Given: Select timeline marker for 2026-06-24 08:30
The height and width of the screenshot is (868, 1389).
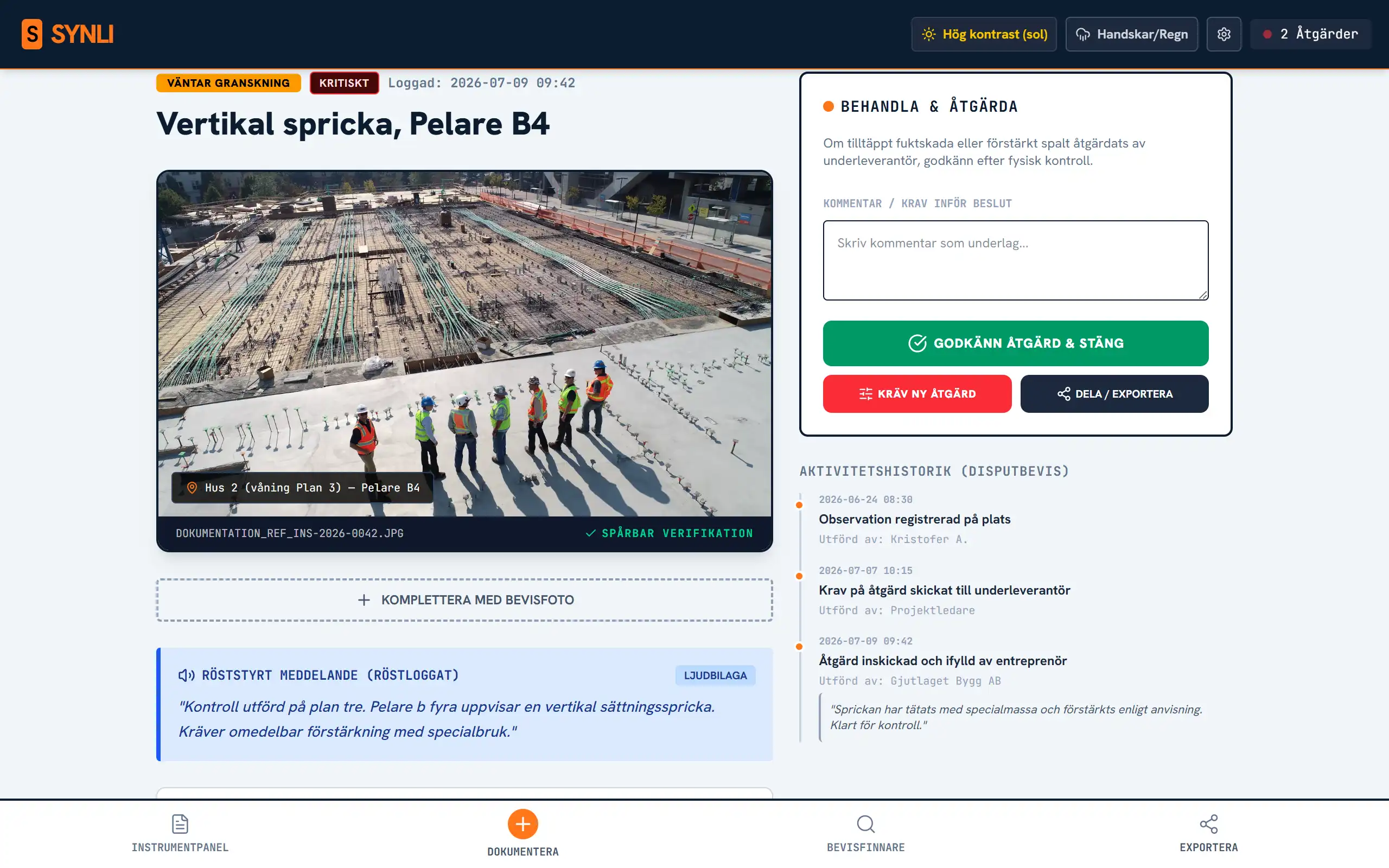Looking at the screenshot, I should (799, 505).
